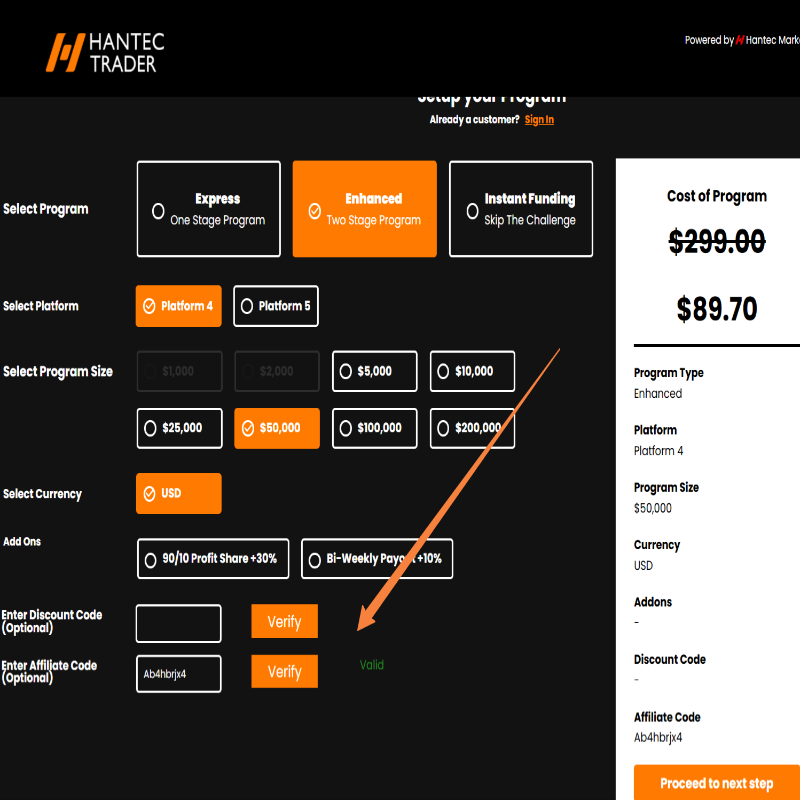Select the Express One Stage Program option
The width and height of the screenshot is (800, 800).
tap(209, 209)
